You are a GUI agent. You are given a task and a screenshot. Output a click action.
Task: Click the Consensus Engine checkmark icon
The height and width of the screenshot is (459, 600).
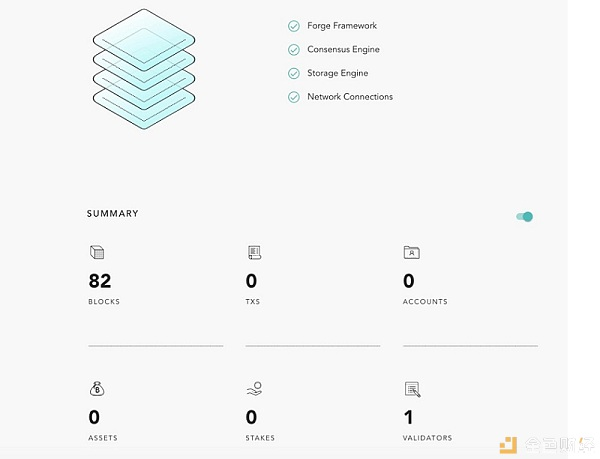coord(293,50)
